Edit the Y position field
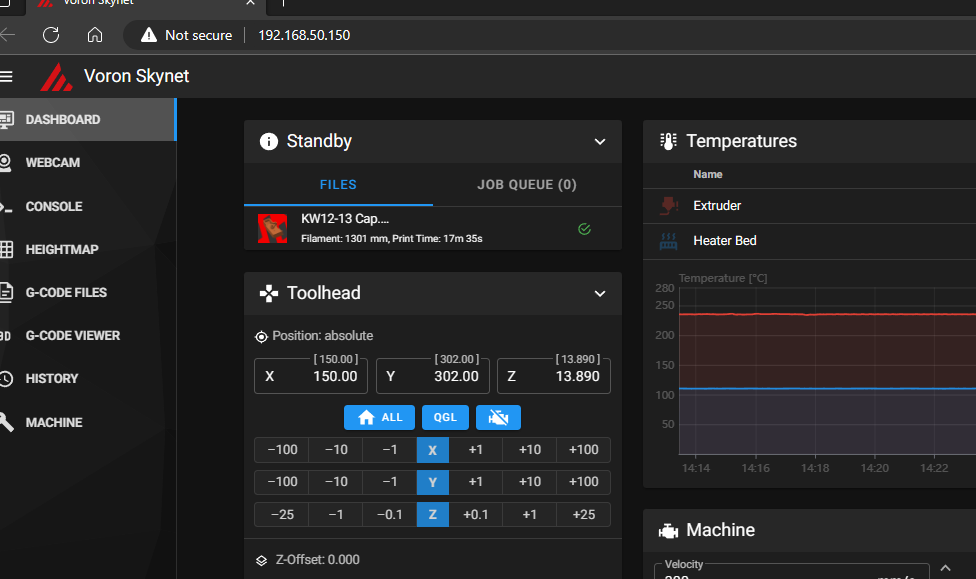The height and width of the screenshot is (579, 976). 433,376
